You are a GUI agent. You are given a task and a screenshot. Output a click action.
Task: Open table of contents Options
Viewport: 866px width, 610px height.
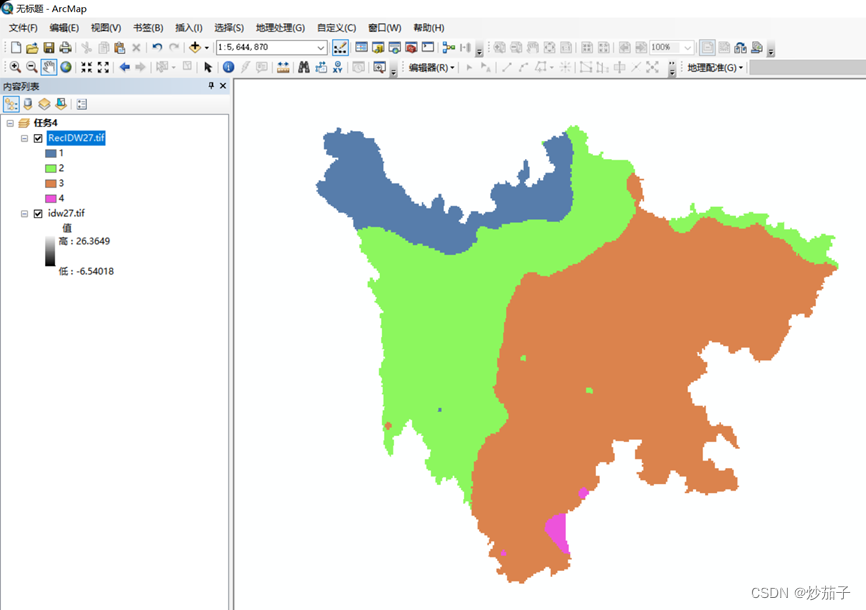coord(82,104)
